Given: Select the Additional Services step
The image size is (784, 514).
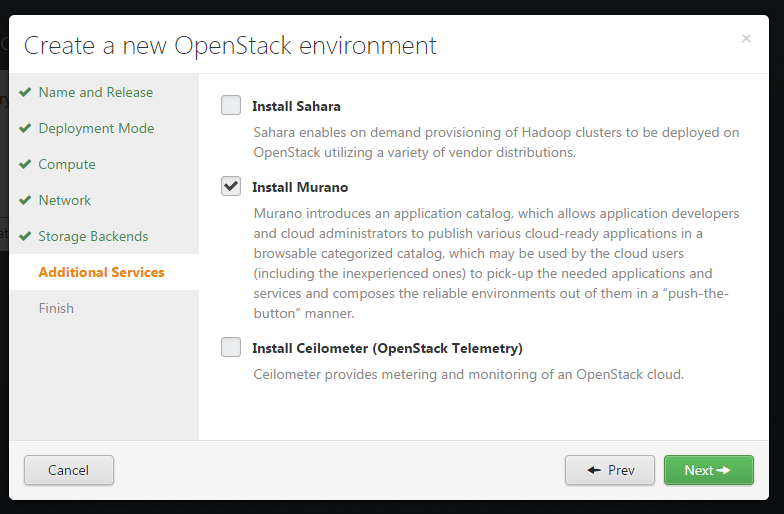Looking at the screenshot, I should [x=101, y=272].
